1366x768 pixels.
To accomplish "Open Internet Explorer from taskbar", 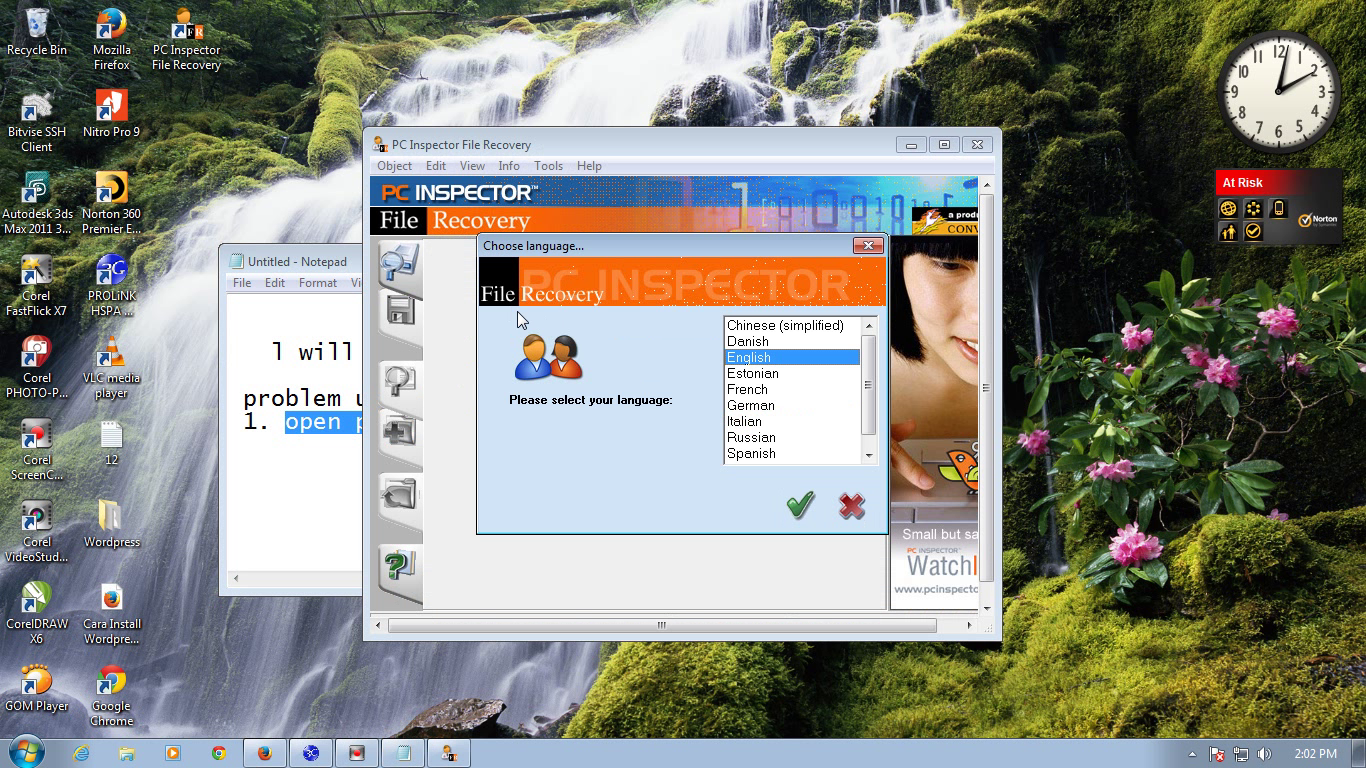I will [81, 753].
